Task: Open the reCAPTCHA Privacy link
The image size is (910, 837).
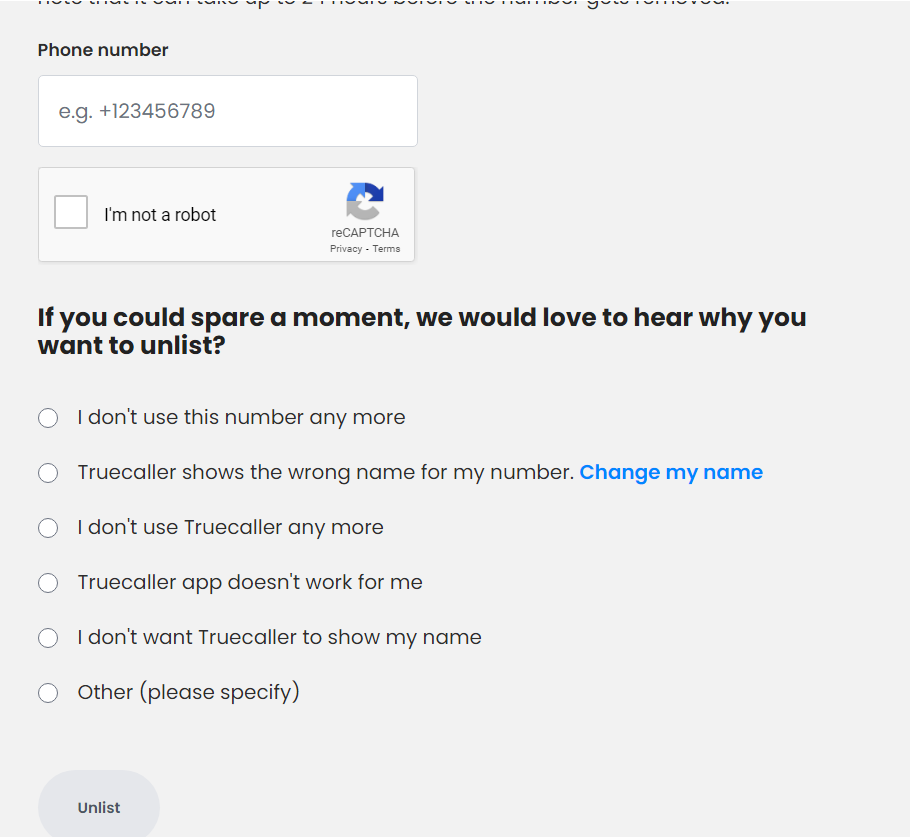Action: [346, 248]
